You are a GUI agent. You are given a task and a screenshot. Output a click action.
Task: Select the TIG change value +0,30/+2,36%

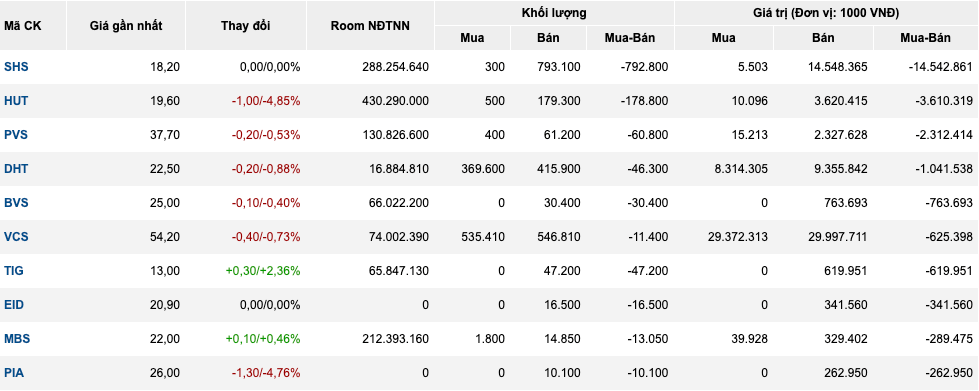coord(263,270)
